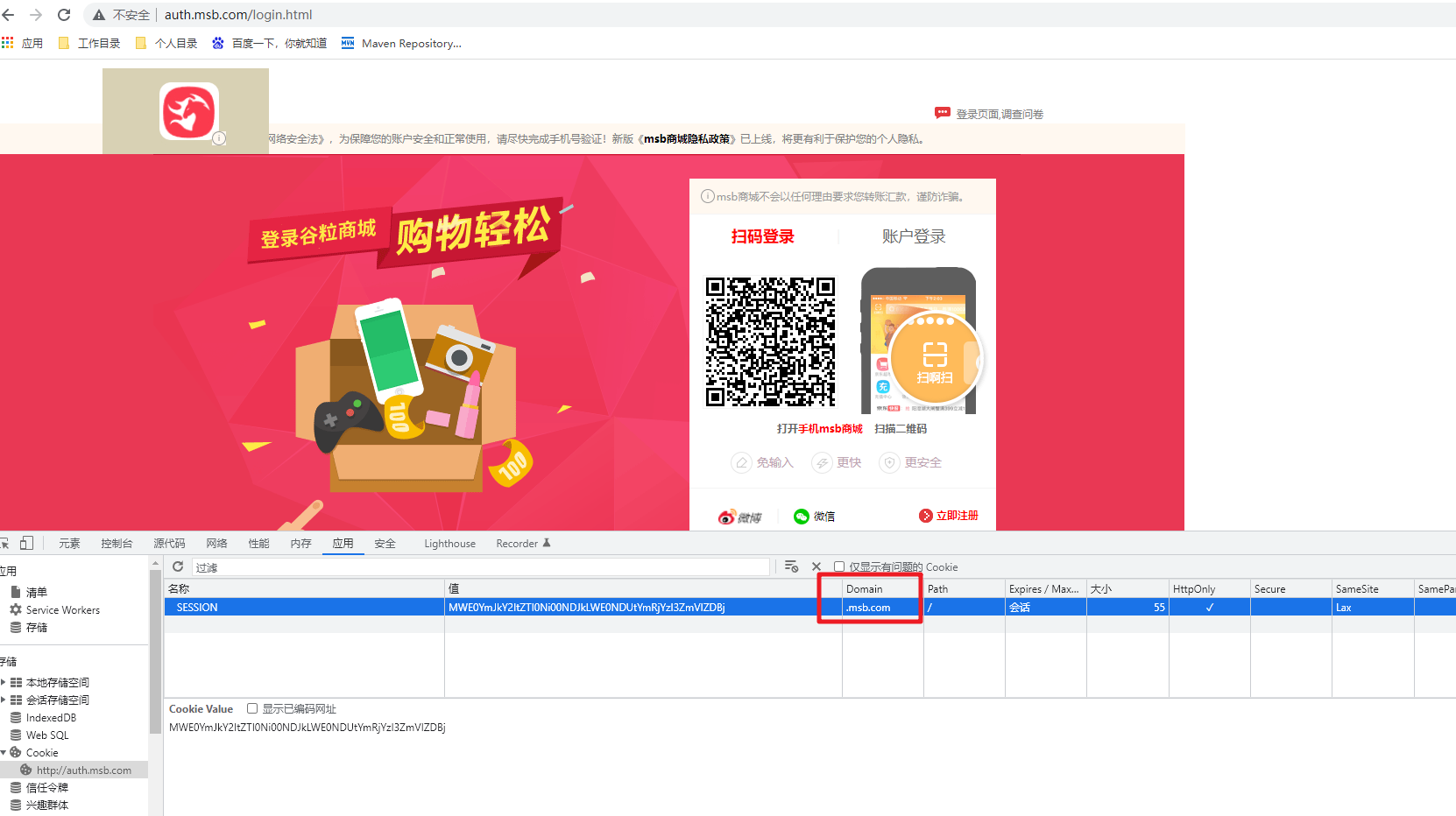Click the browser forward arrow
The height and width of the screenshot is (816, 1456).
coord(36,15)
